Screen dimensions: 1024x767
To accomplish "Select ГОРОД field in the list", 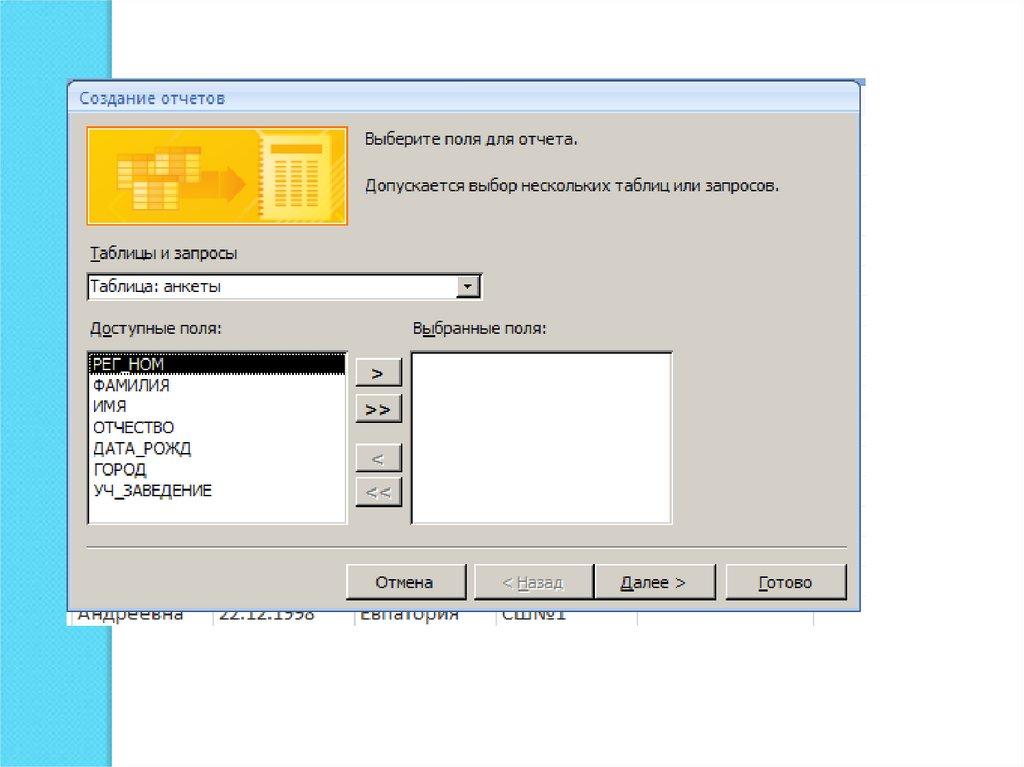I will 119,469.
